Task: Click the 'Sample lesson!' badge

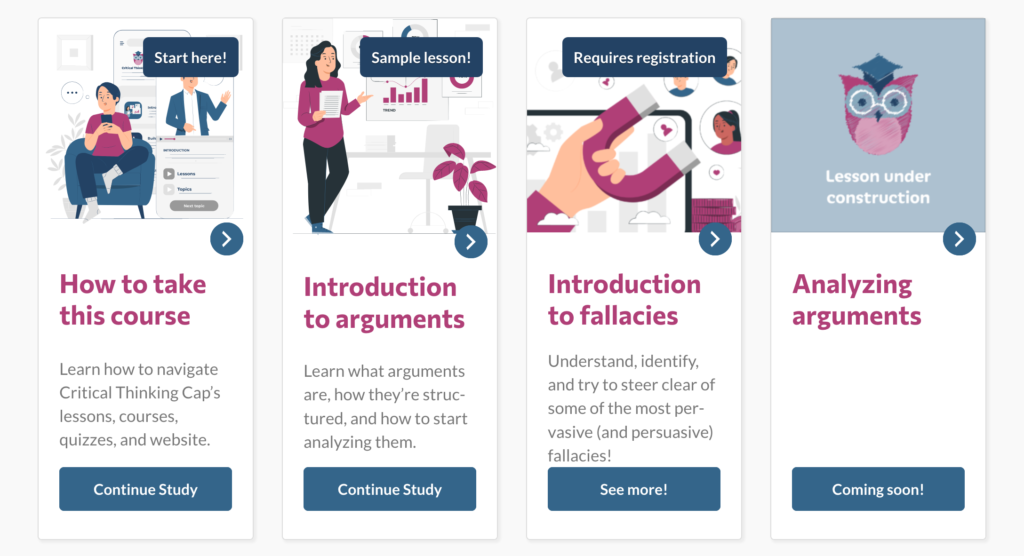Action: click(x=421, y=57)
